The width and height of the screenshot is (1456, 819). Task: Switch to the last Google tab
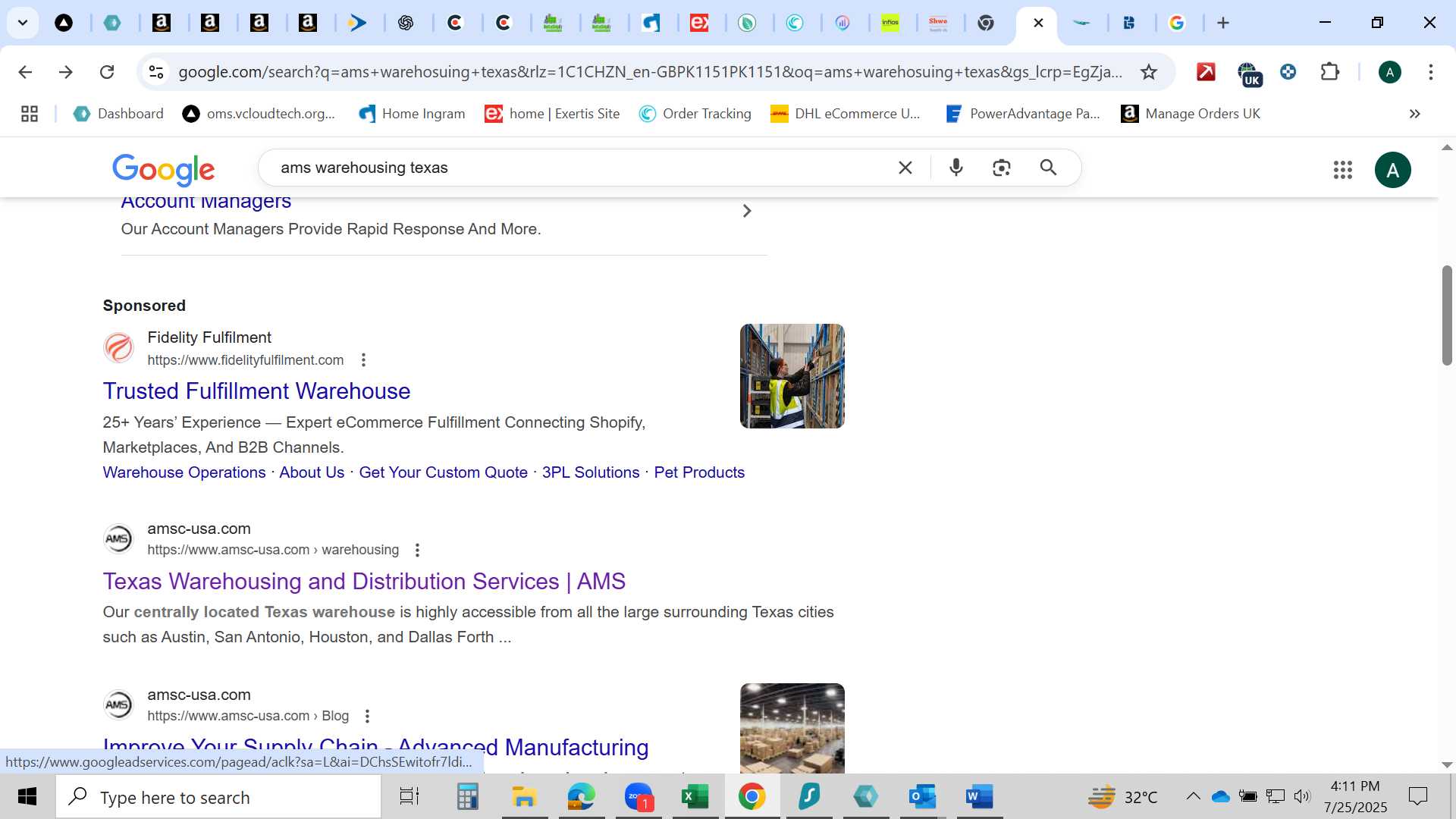coord(1177,23)
